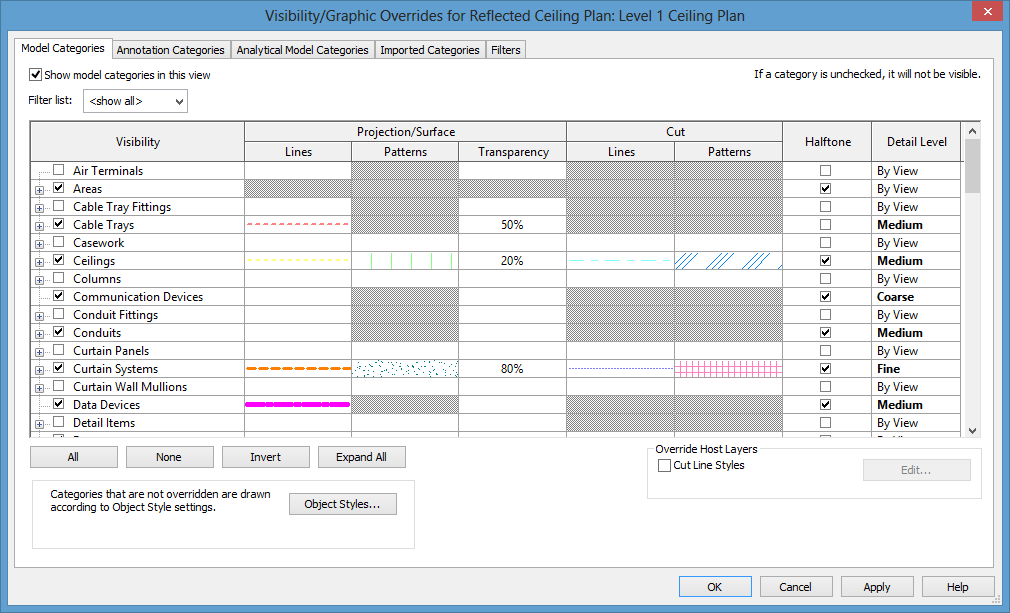Click the Cable Trays red dashed line cell

(x=298, y=225)
